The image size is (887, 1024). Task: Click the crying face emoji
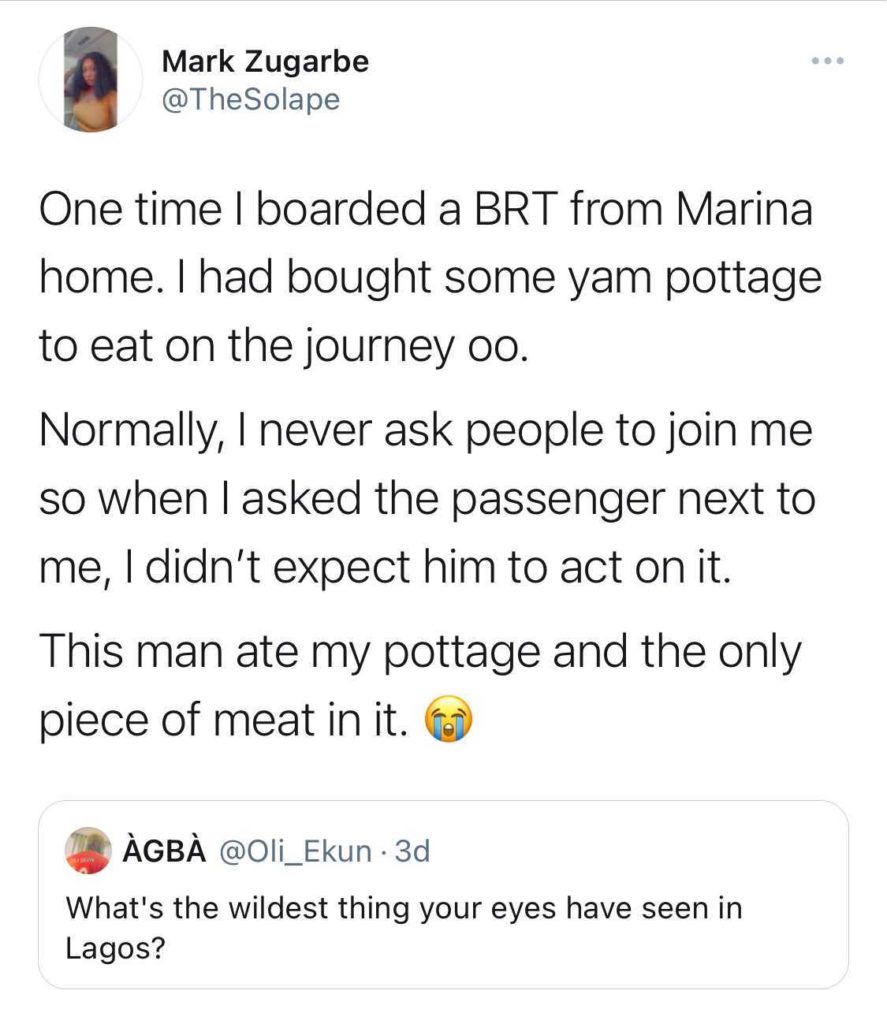(x=449, y=719)
